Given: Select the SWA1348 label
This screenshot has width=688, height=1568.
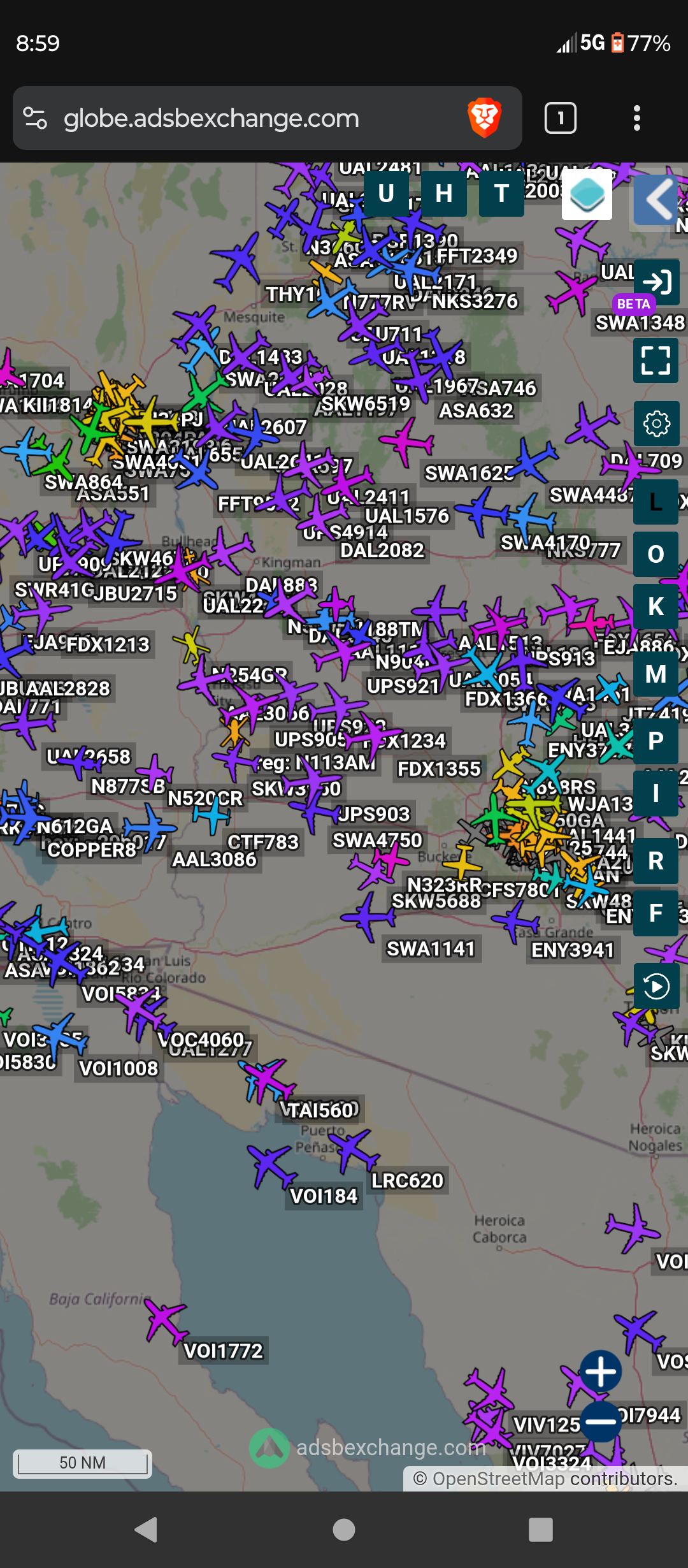Looking at the screenshot, I should point(640,323).
